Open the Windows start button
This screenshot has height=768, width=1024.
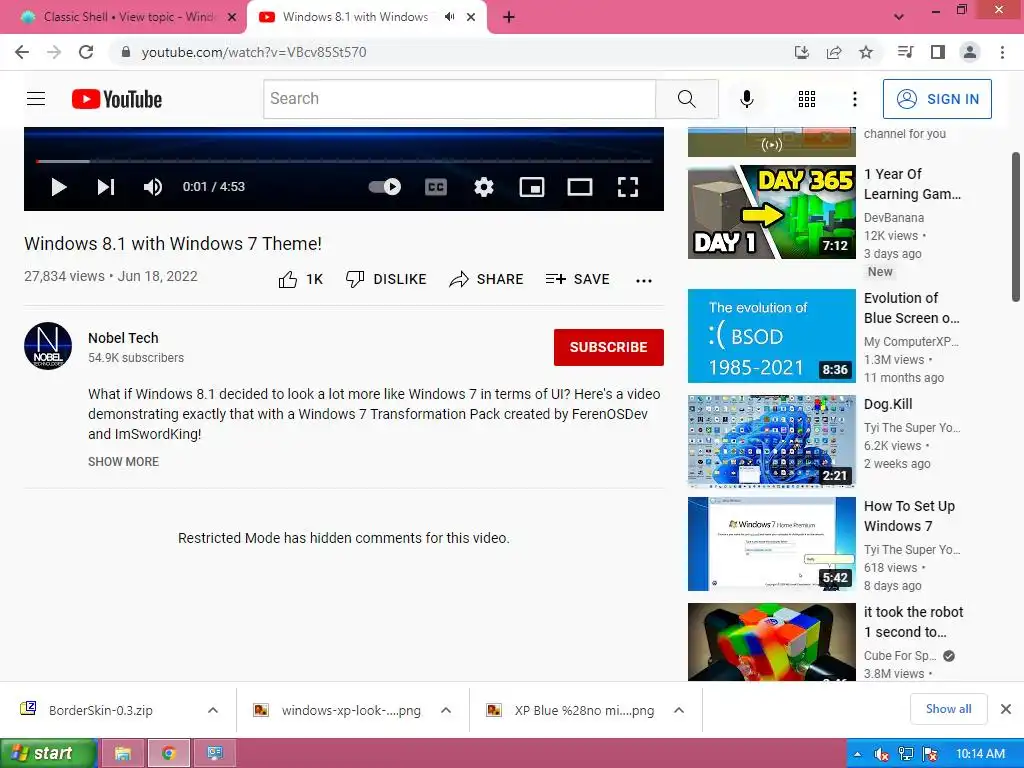(48, 754)
